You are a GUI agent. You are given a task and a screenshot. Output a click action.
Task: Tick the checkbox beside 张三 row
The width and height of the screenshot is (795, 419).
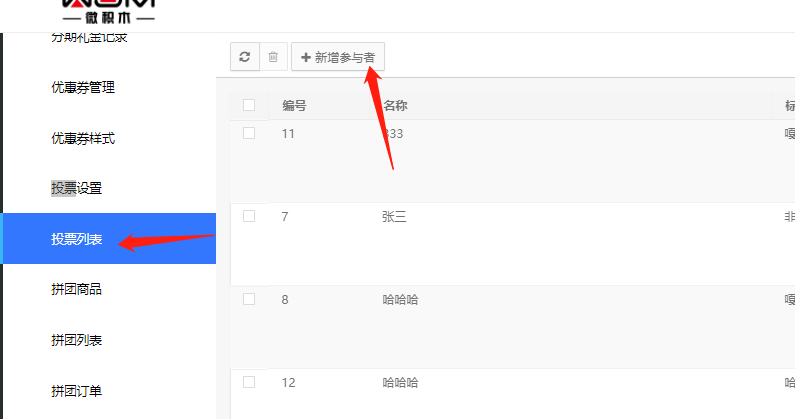click(249, 216)
